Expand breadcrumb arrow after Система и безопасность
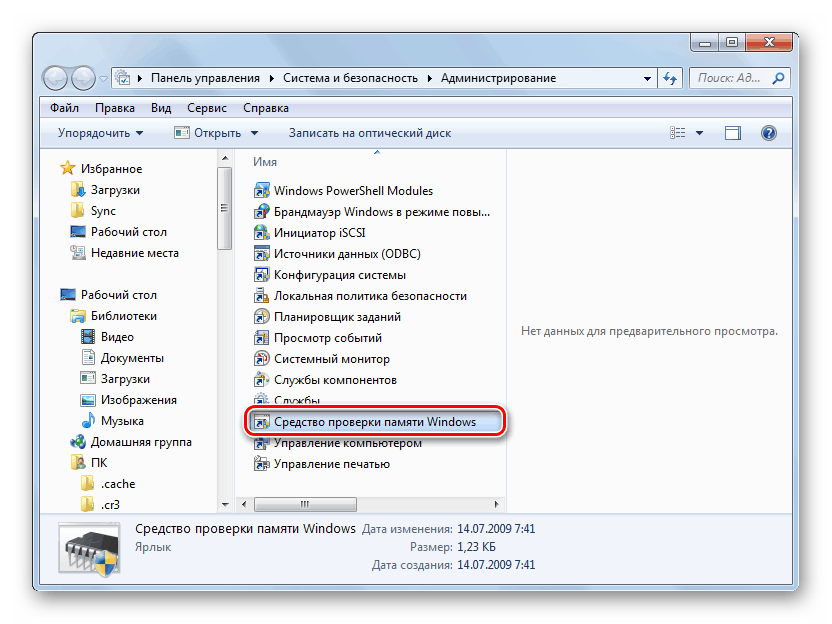Screen dimensions: 832x624 coord(429,79)
